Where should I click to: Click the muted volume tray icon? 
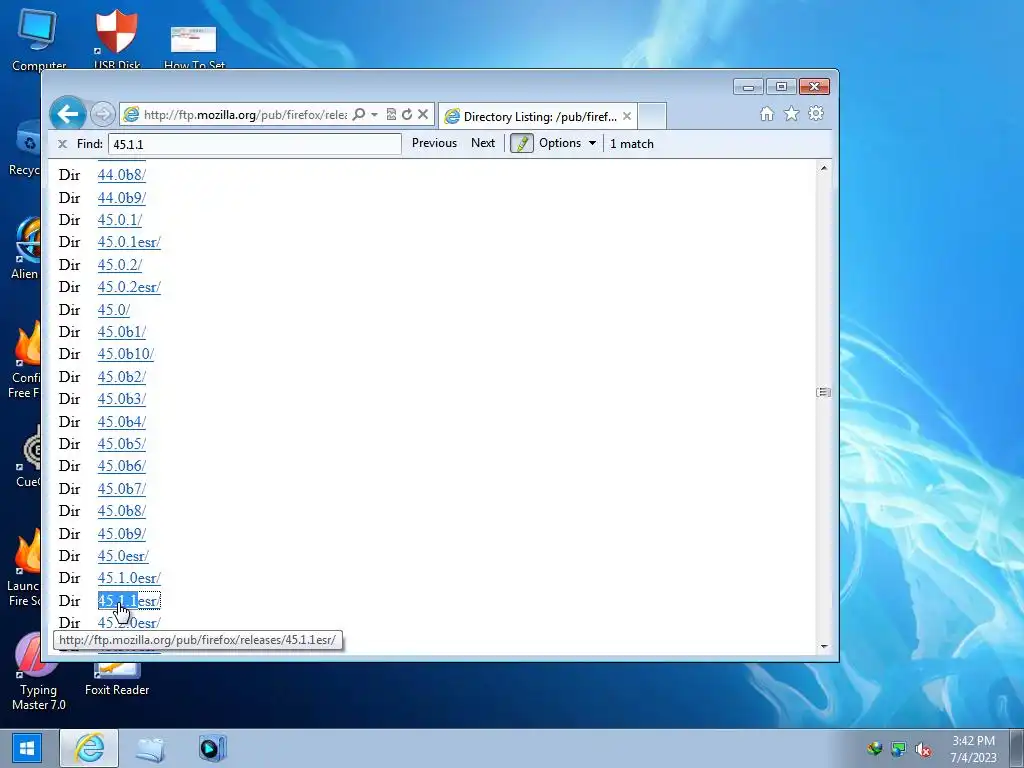[922, 750]
